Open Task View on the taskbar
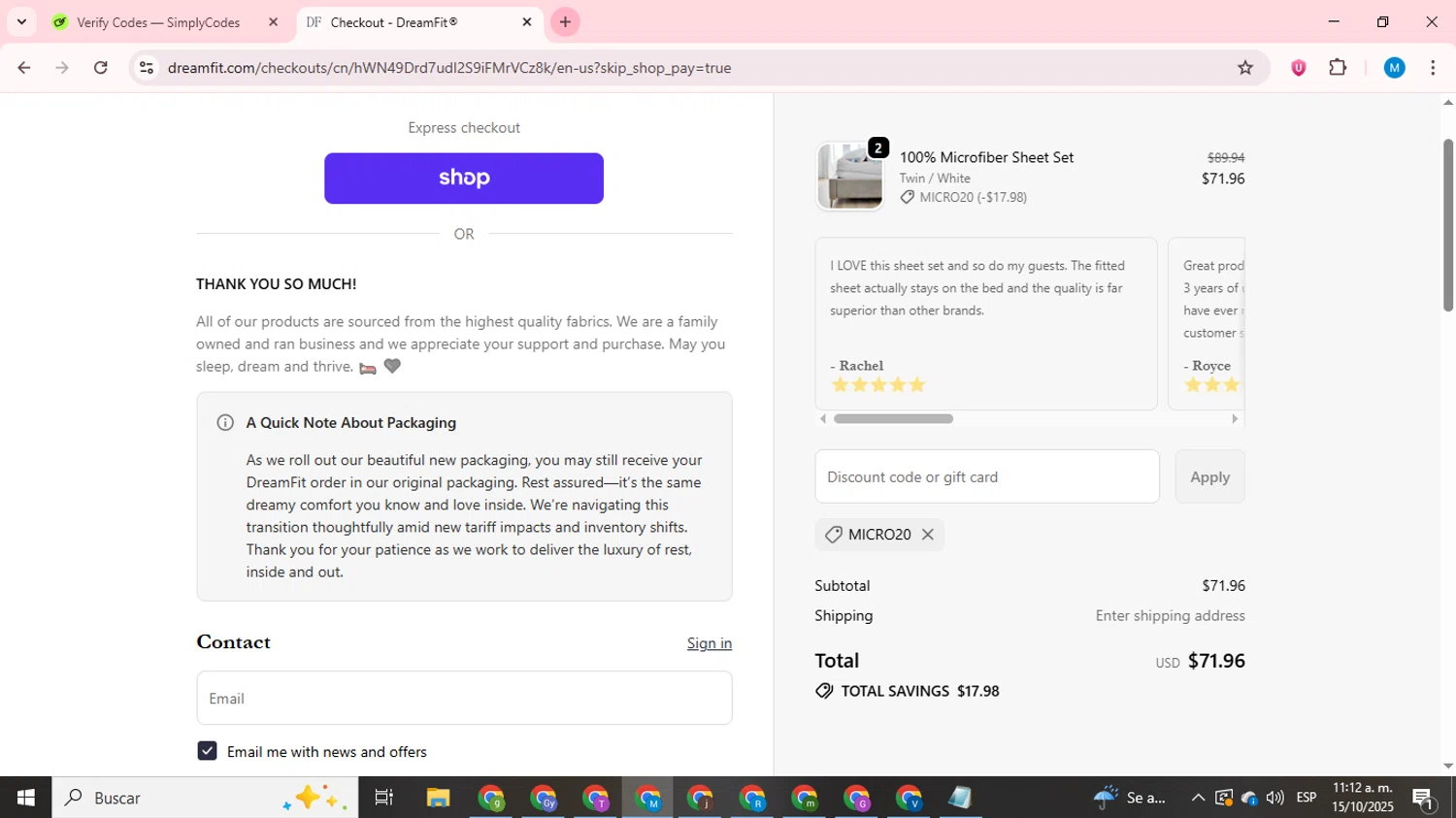1456x818 pixels. pyautogui.click(x=384, y=798)
